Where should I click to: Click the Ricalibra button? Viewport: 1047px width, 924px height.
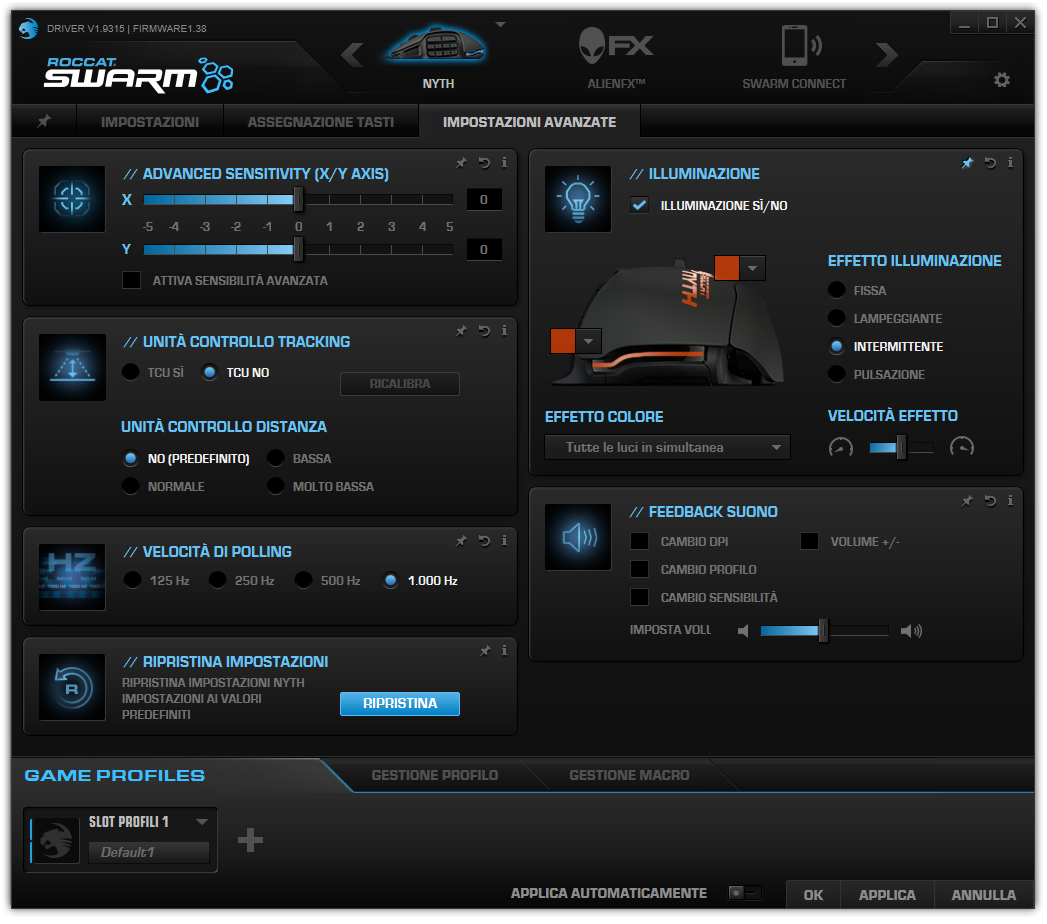400,384
